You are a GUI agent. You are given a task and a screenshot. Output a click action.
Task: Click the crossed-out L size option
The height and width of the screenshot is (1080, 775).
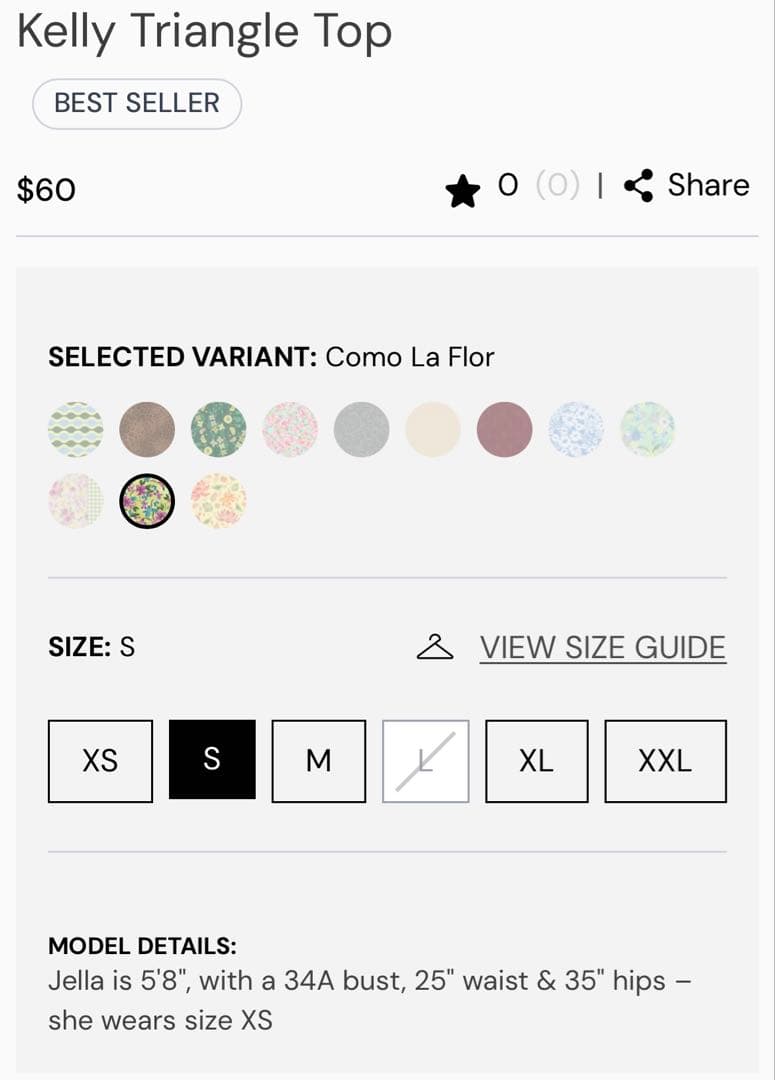[426, 761]
